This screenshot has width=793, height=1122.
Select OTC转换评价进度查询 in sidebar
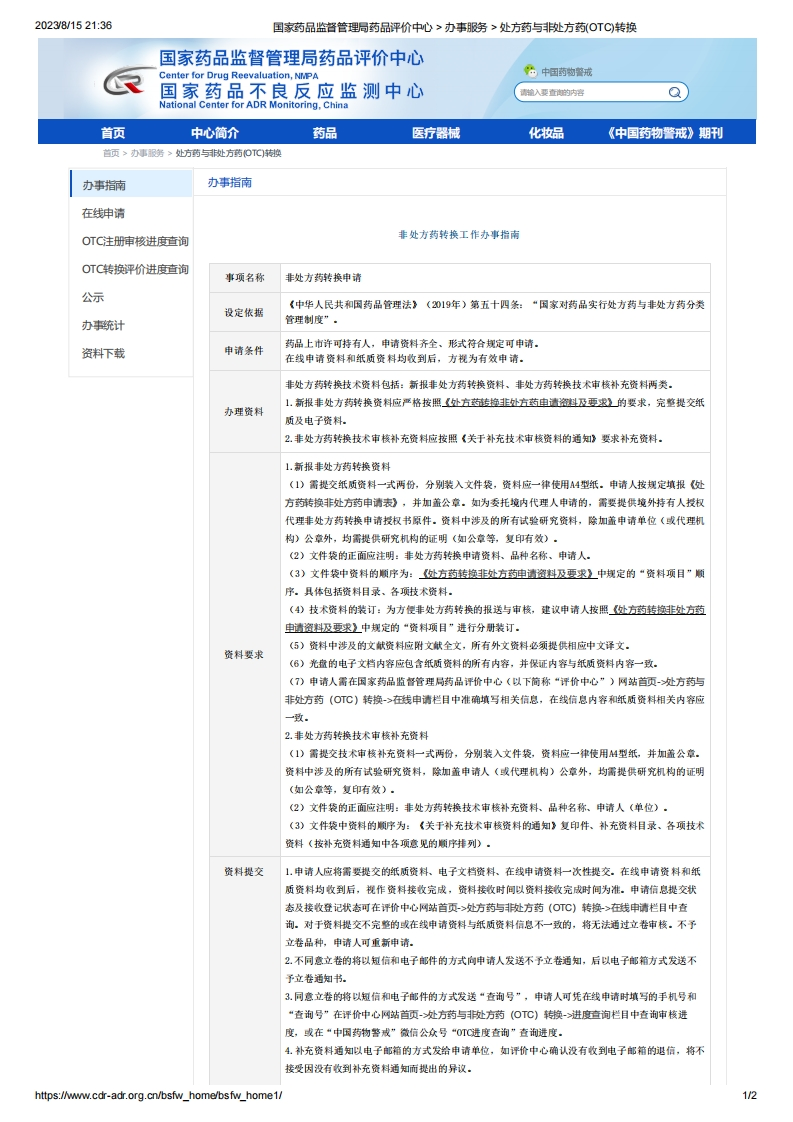135,269
